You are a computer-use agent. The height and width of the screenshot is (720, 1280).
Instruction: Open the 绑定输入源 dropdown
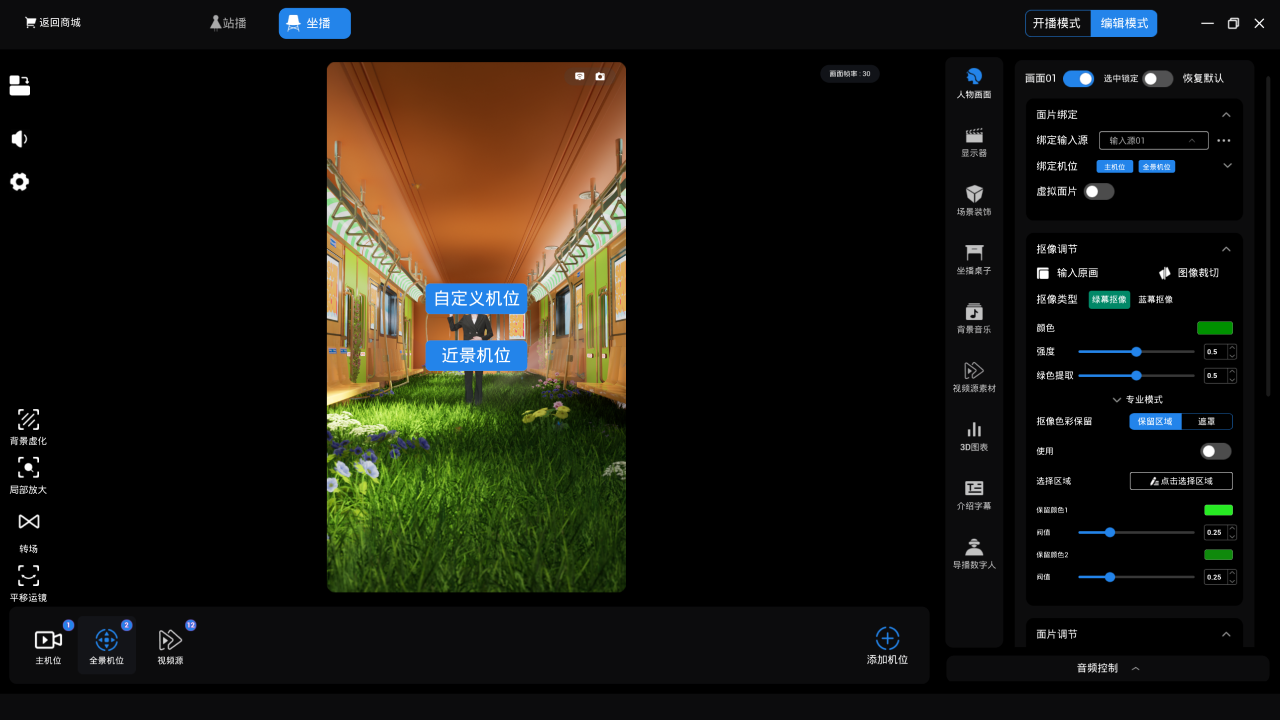pos(1153,141)
